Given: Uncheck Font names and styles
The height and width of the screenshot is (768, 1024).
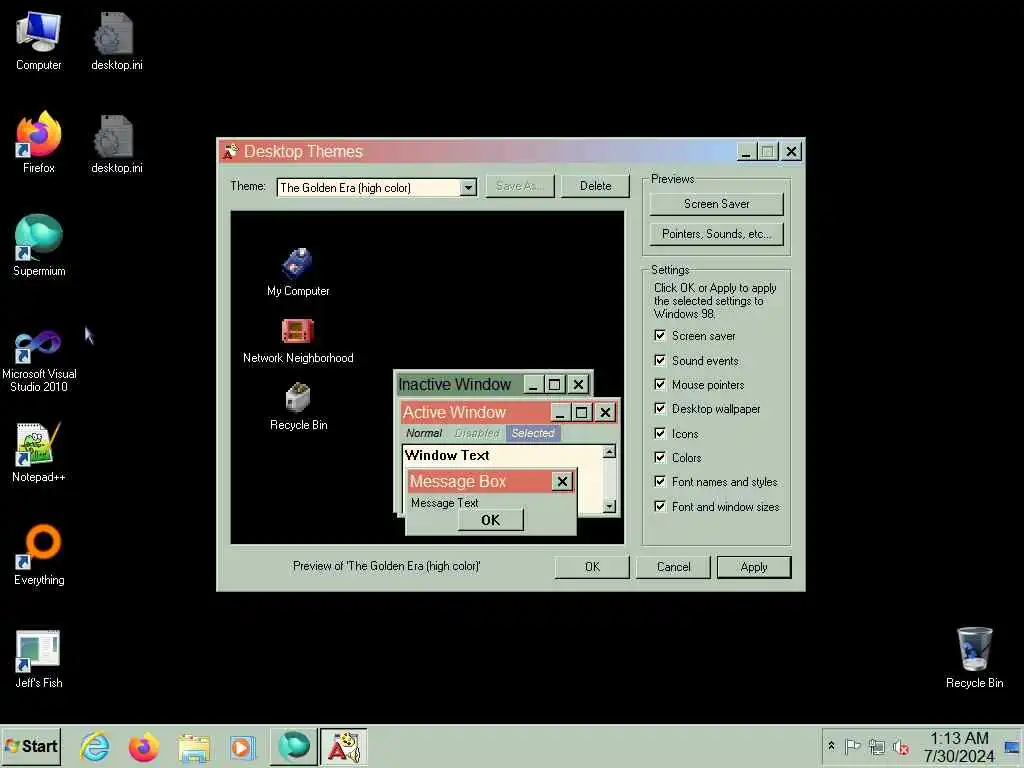Looking at the screenshot, I should 660,482.
